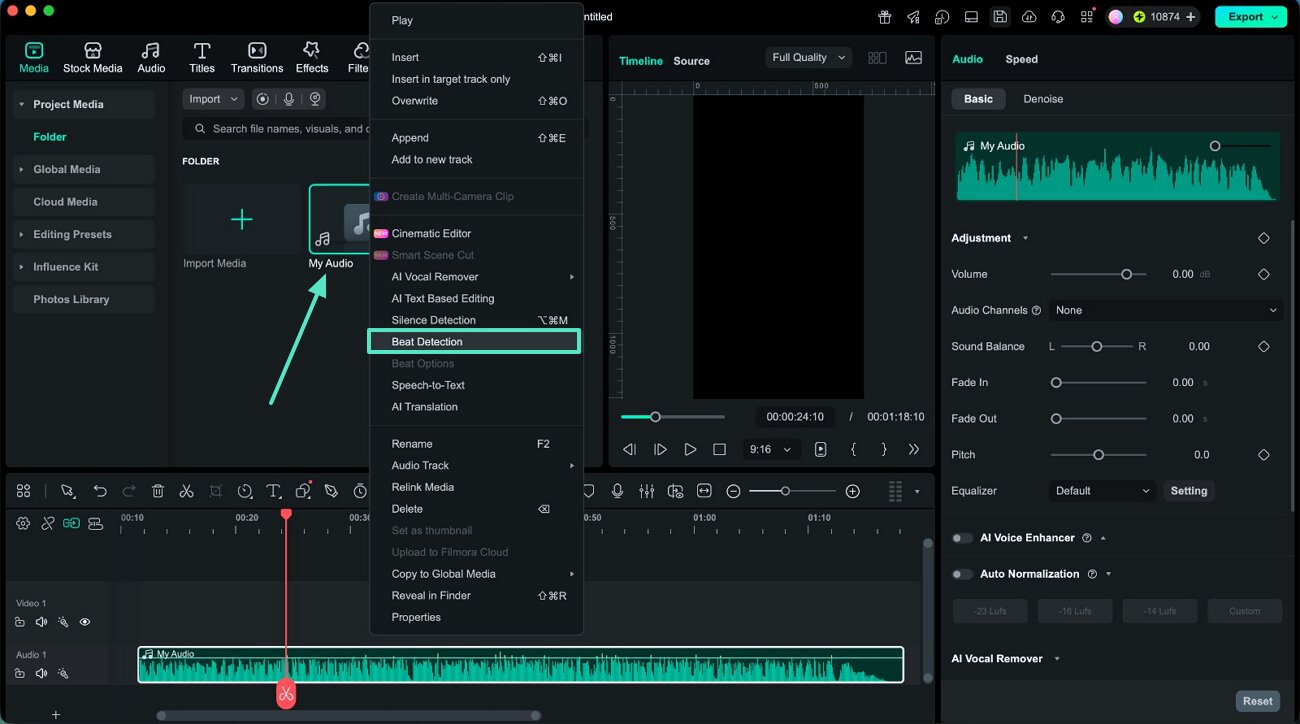Hide the Video 1 track with eye icon

[85, 622]
